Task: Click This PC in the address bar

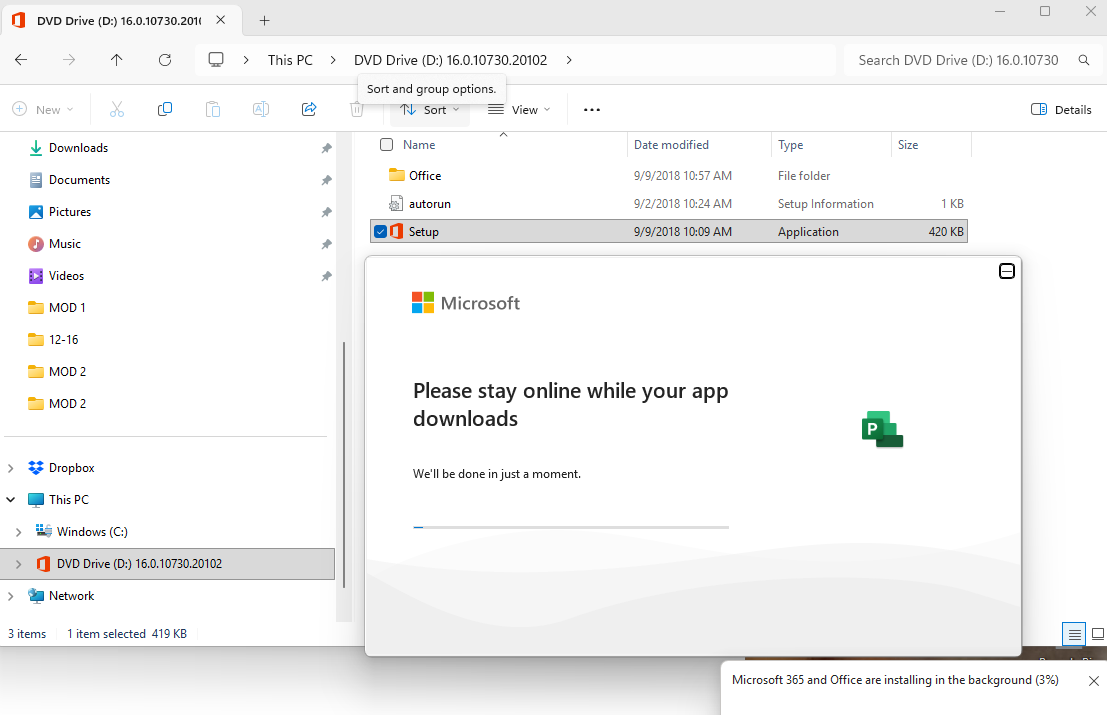Action: point(290,60)
